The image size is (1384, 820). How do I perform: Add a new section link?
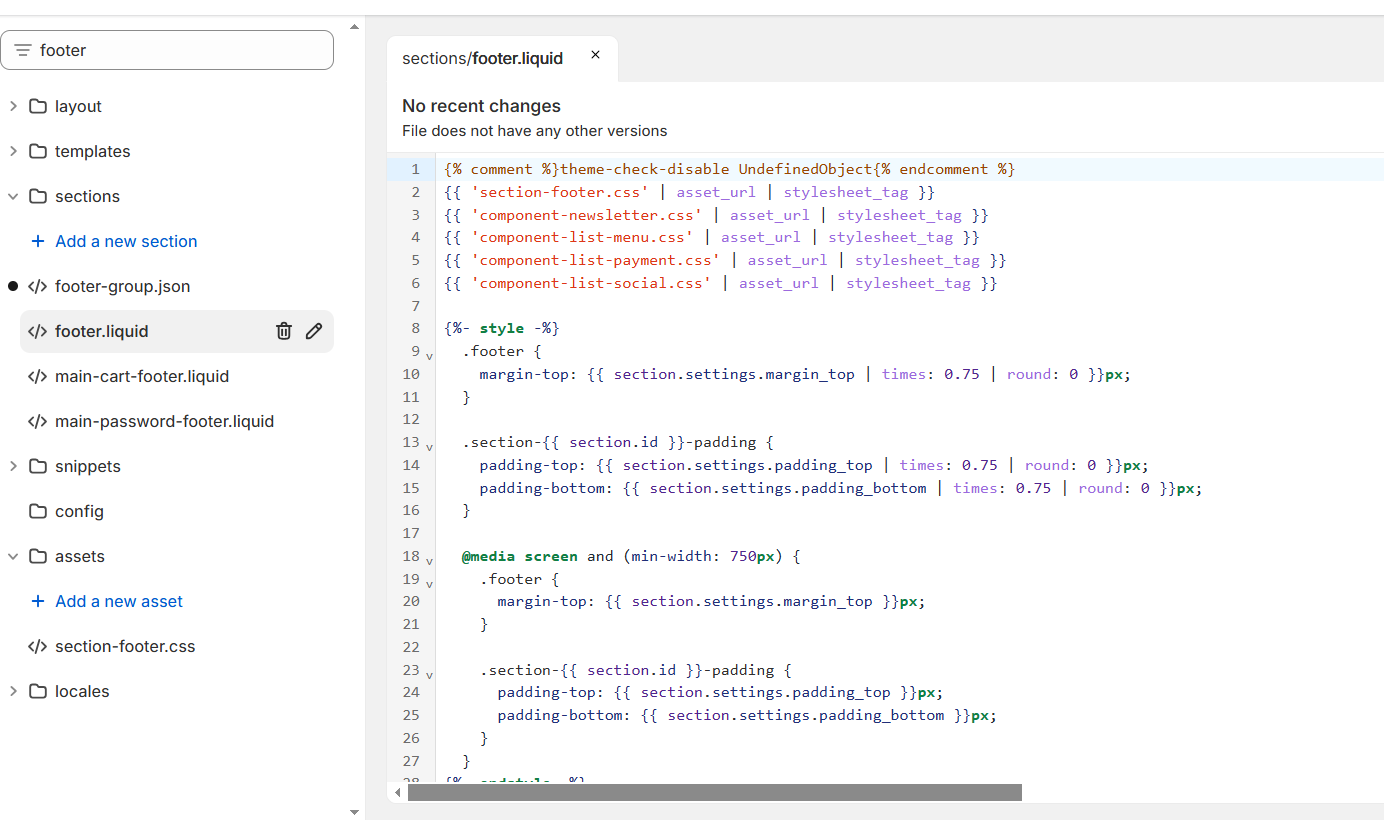coord(126,241)
